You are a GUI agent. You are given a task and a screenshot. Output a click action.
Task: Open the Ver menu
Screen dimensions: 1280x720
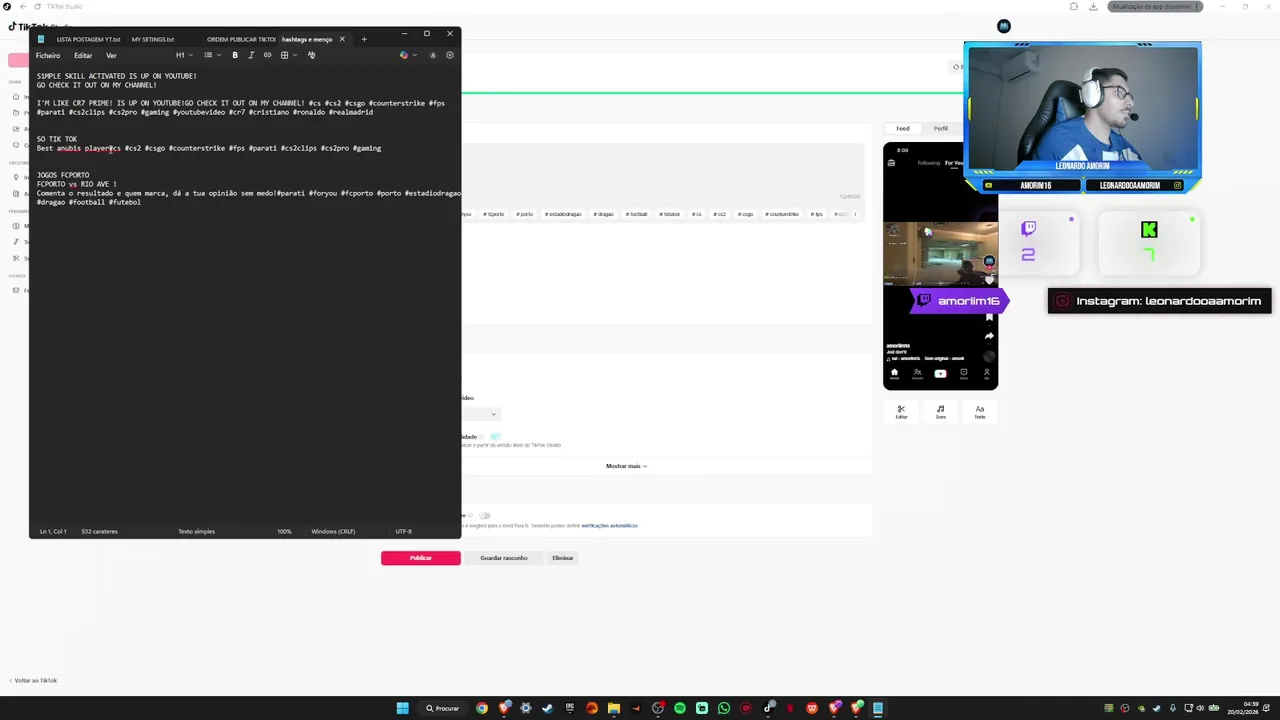111,55
